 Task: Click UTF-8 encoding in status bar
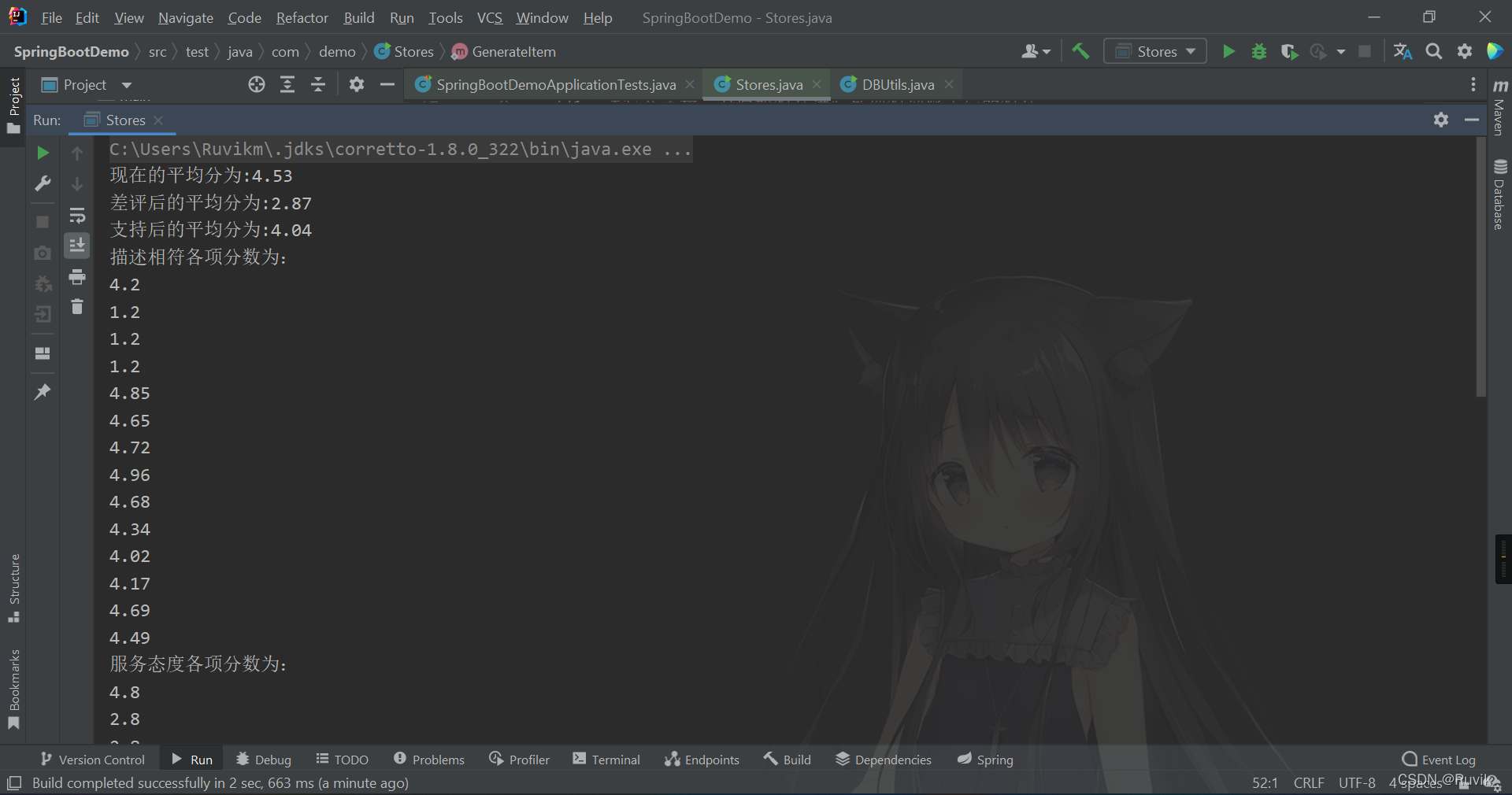(1357, 782)
